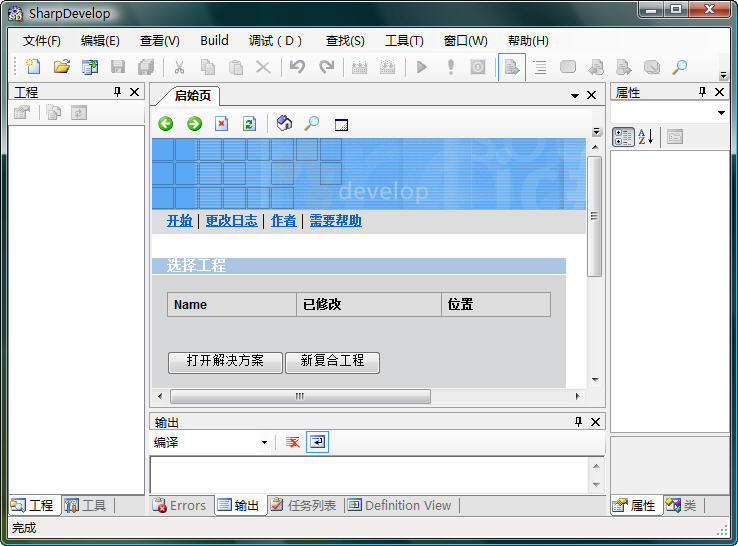Stop page loading with red X icon
Screen dimensions: 738x546
[221, 124]
